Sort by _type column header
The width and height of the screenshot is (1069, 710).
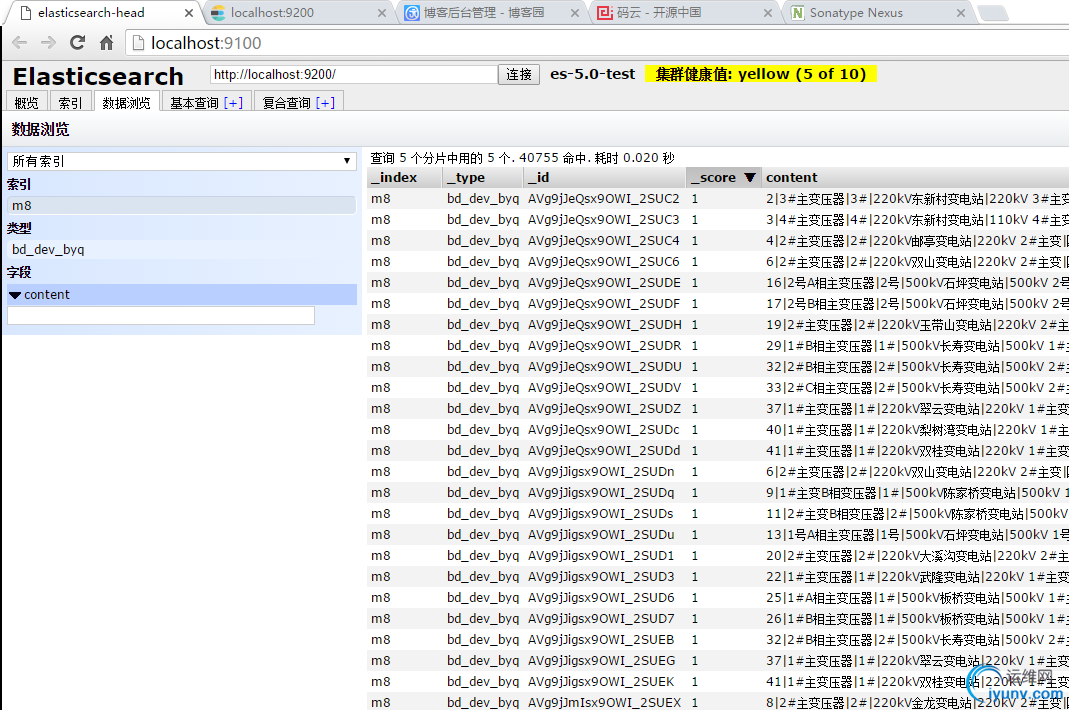(x=482, y=177)
